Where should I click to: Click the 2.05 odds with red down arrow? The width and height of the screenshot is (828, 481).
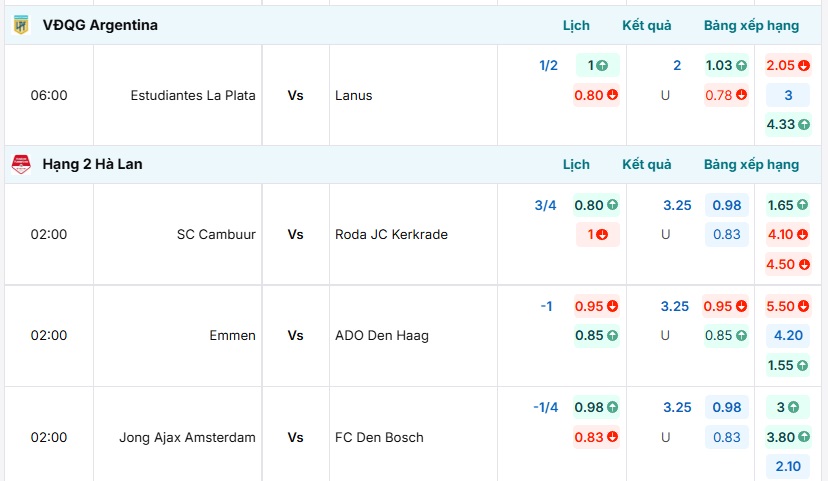(787, 66)
